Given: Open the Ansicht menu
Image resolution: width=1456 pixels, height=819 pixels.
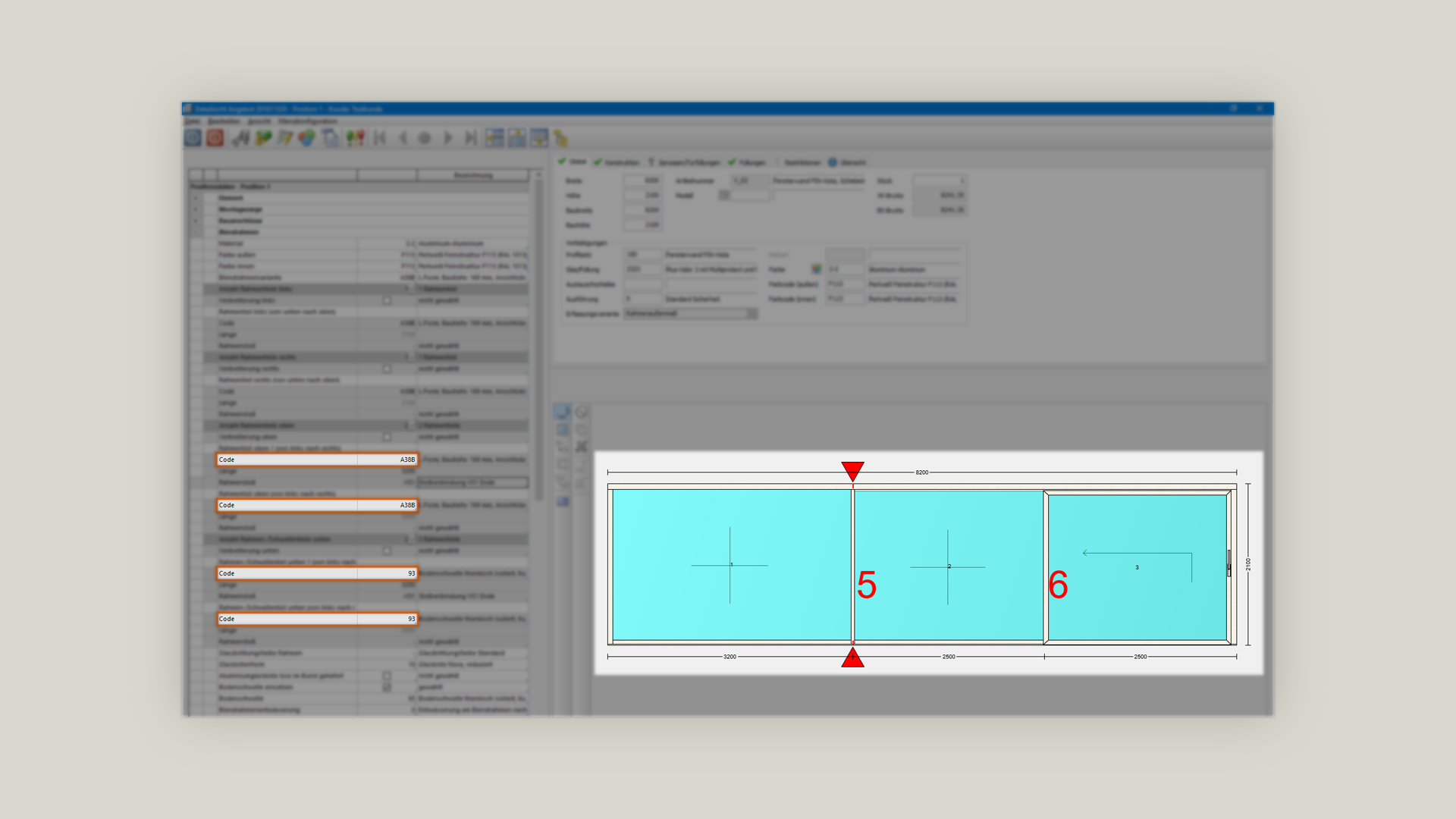Looking at the screenshot, I should (x=259, y=121).
